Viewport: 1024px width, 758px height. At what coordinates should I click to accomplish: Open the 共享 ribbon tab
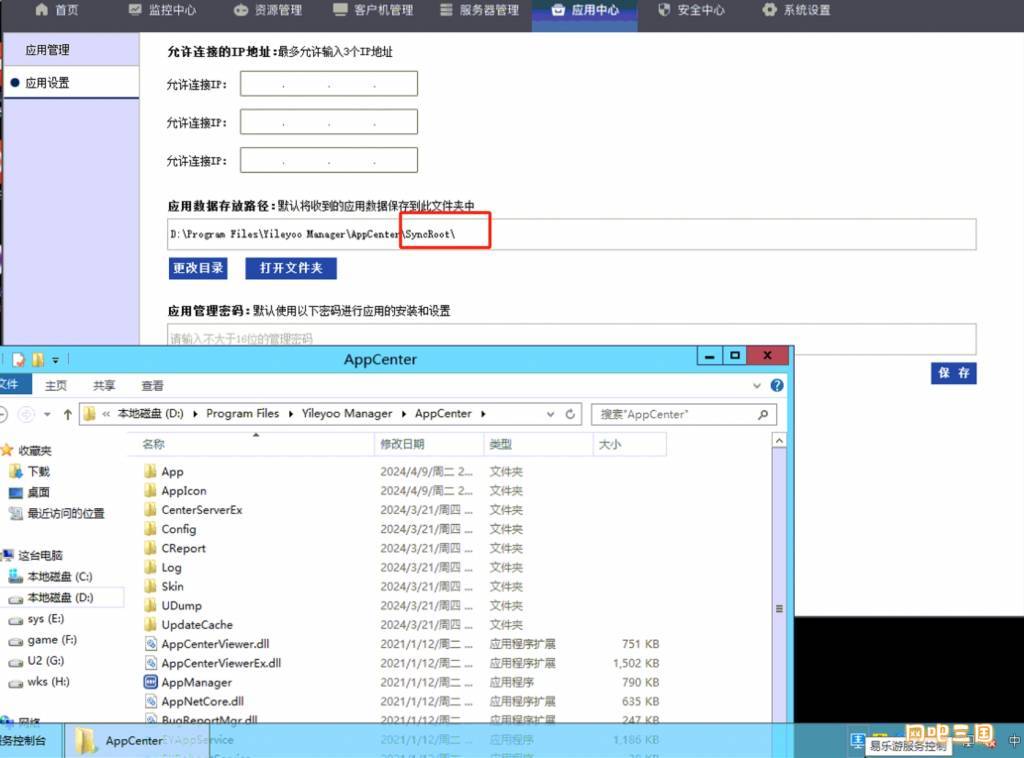pyautogui.click(x=104, y=385)
